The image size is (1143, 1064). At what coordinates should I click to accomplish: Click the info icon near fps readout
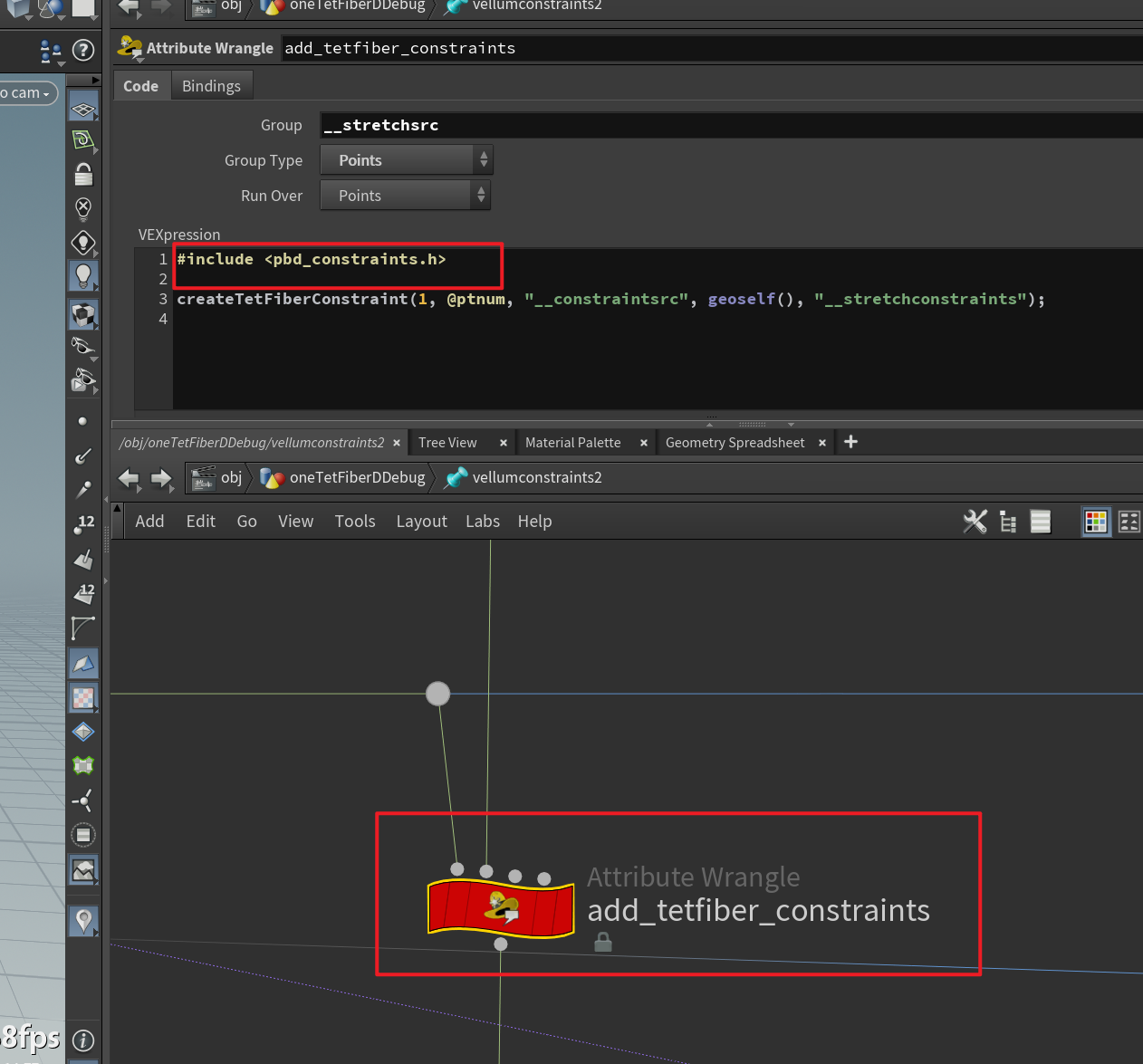coord(83,1040)
